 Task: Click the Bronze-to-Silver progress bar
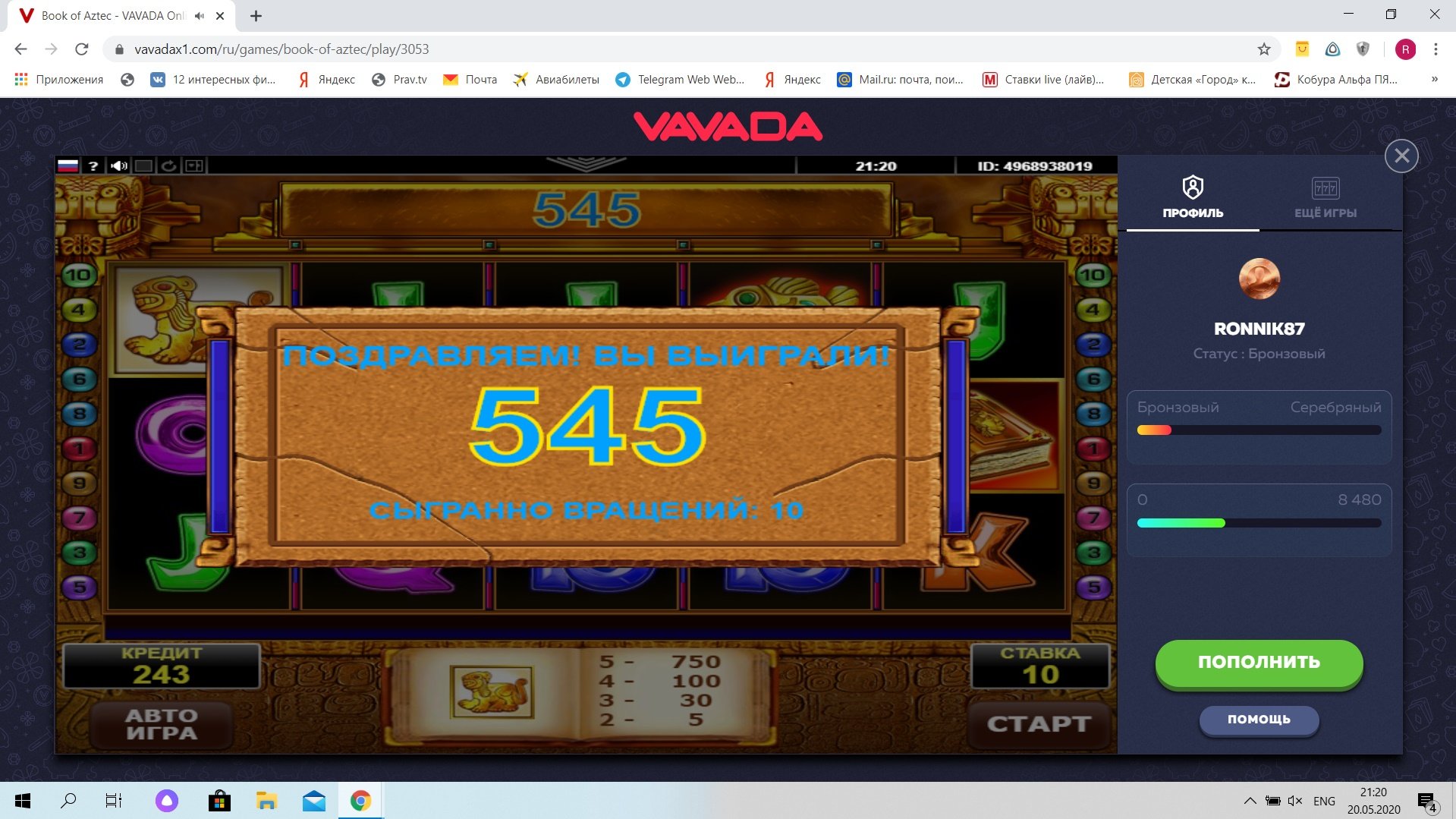pyautogui.click(x=1259, y=430)
